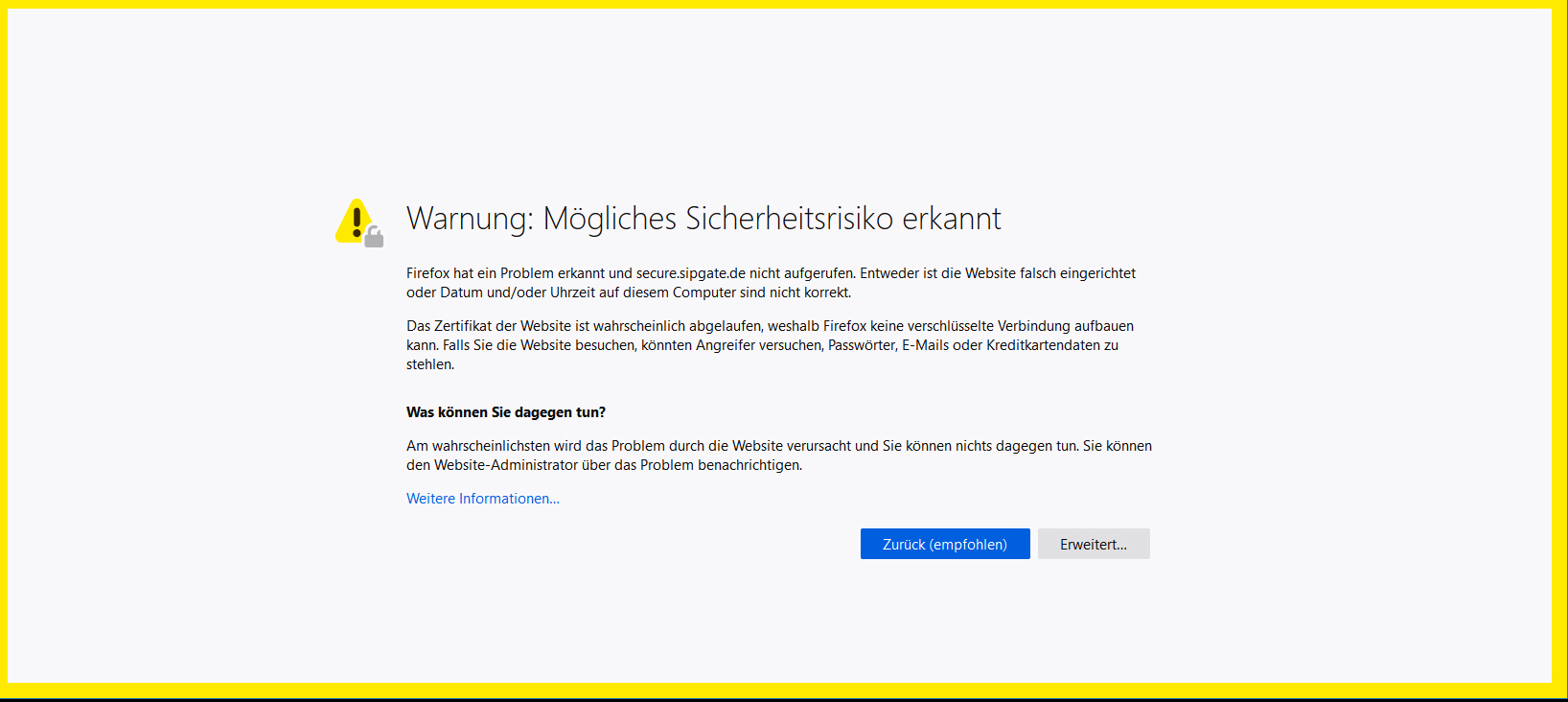Click the Was können Sie dagegen tun? heading

(x=505, y=412)
